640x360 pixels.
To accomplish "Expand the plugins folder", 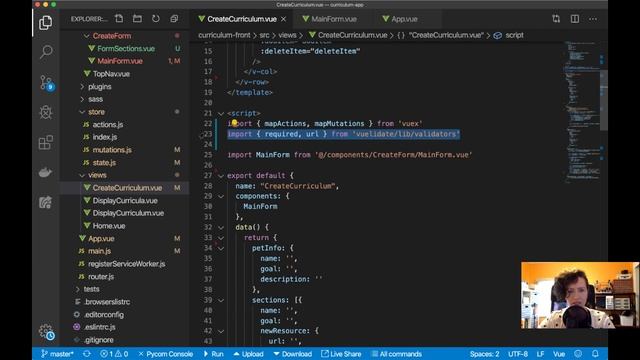I will (82, 87).
